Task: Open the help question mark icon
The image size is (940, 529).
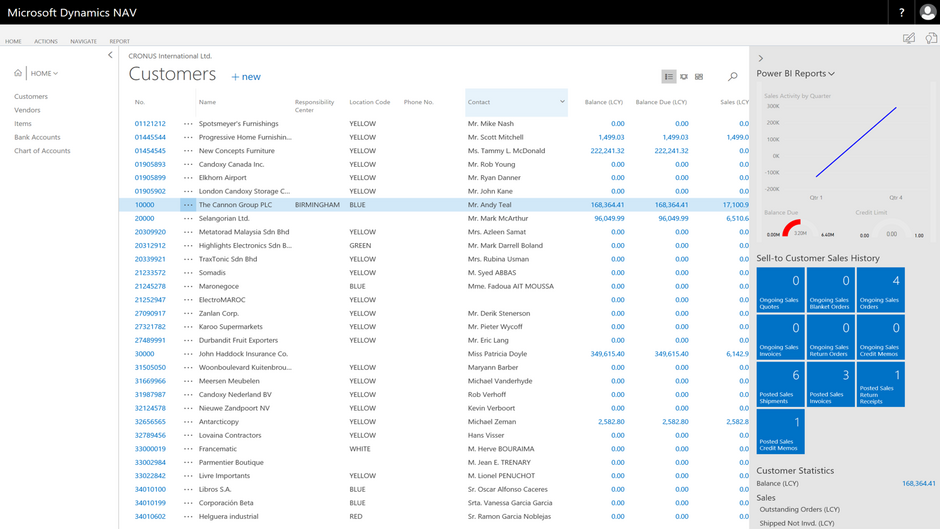Action: pos(901,13)
